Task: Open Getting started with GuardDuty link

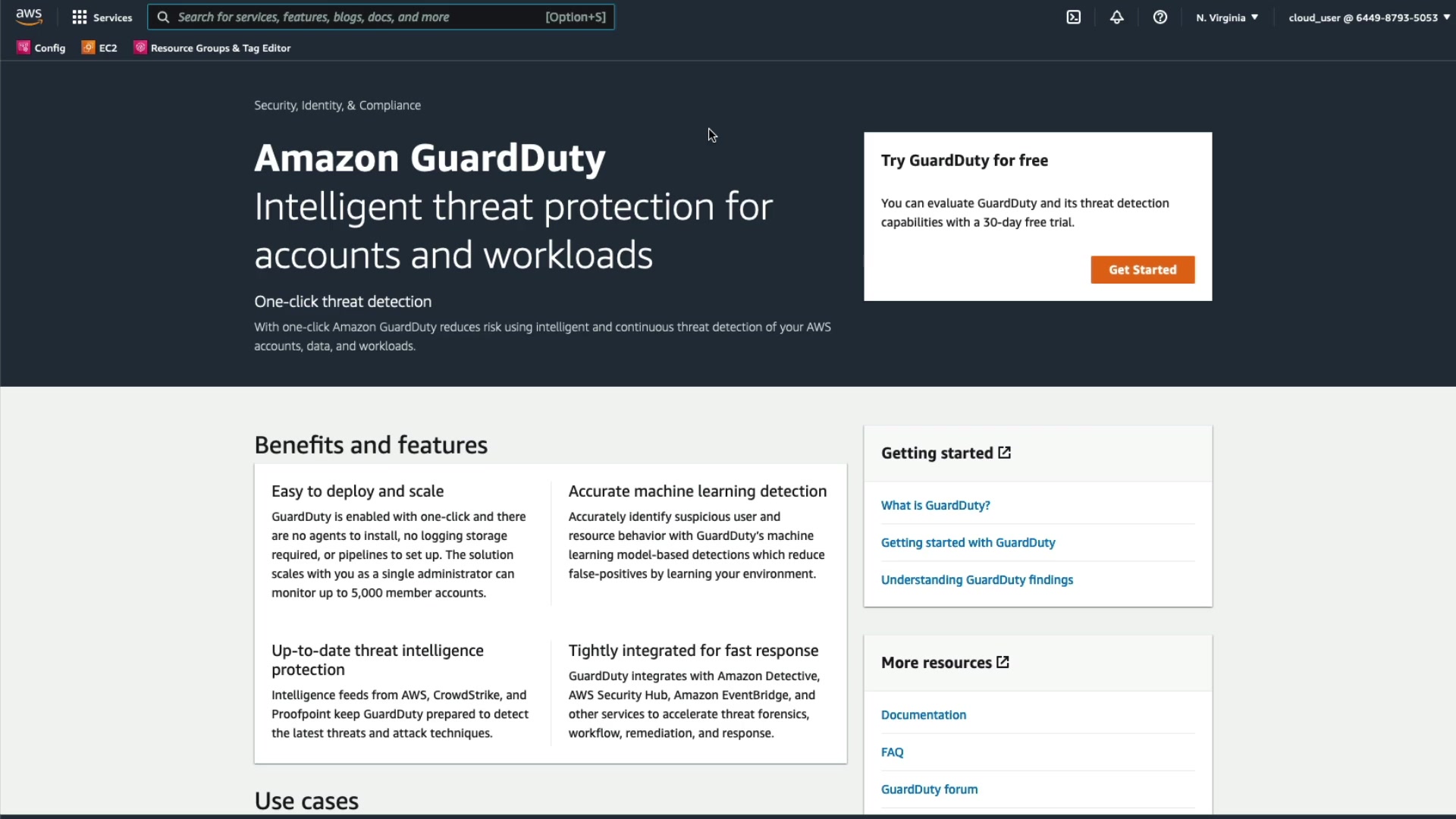Action: 968,542
